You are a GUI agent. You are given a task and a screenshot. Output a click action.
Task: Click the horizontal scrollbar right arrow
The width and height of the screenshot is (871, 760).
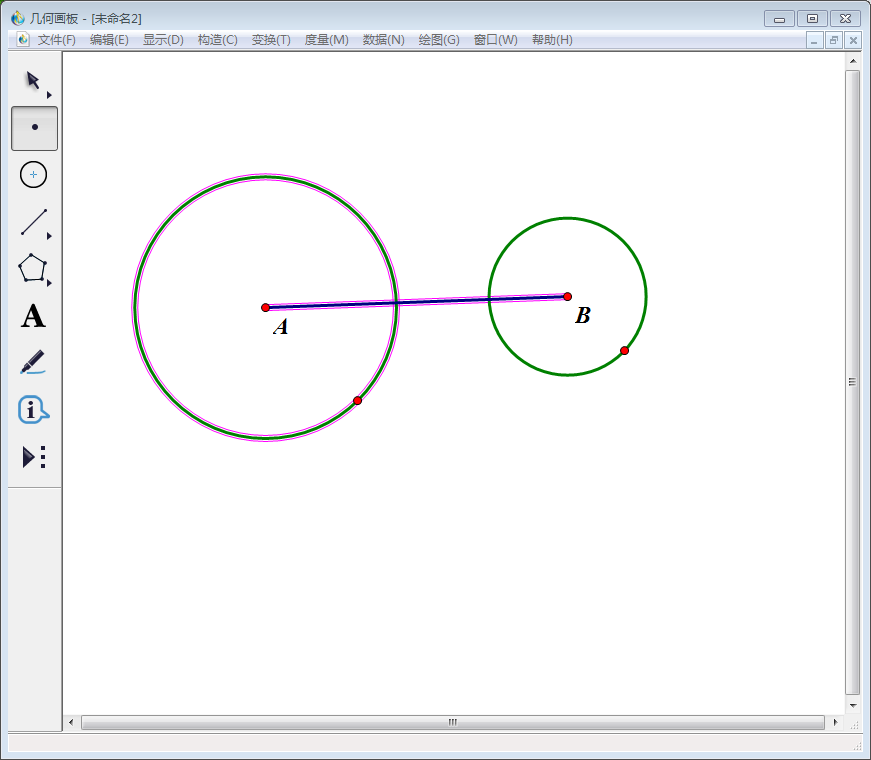click(x=835, y=722)
